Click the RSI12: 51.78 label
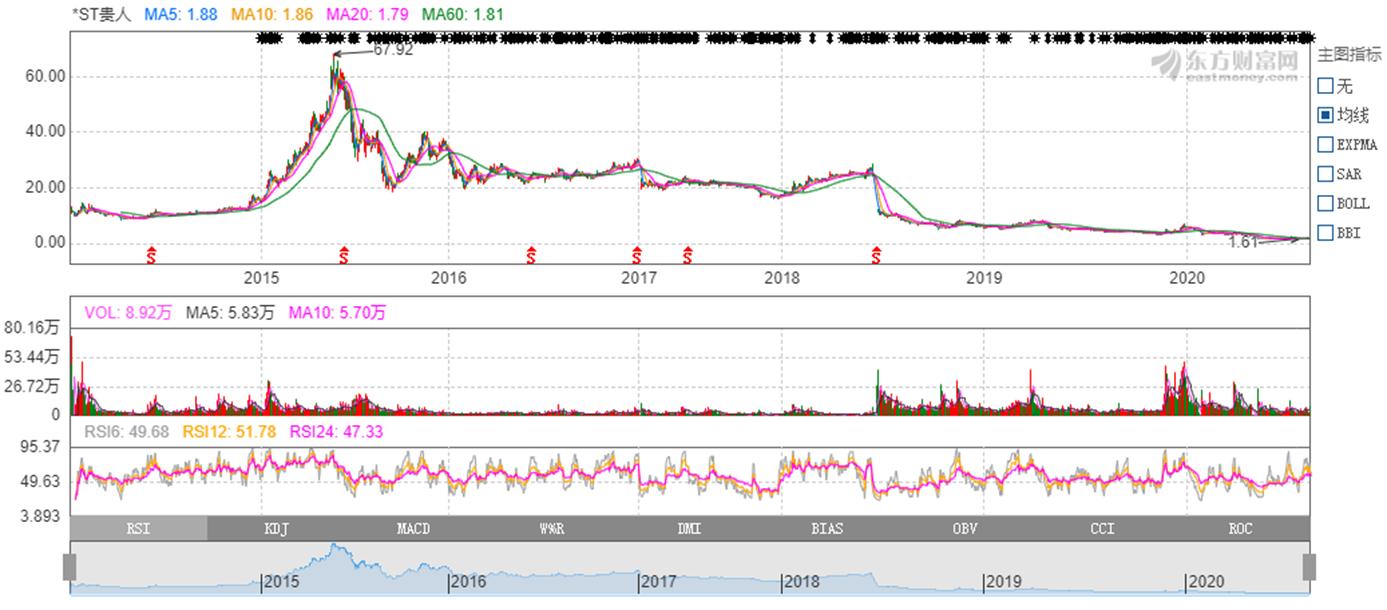Image resolution: width=1387 pixels, height=610 pixels. (x=227, y=431)
